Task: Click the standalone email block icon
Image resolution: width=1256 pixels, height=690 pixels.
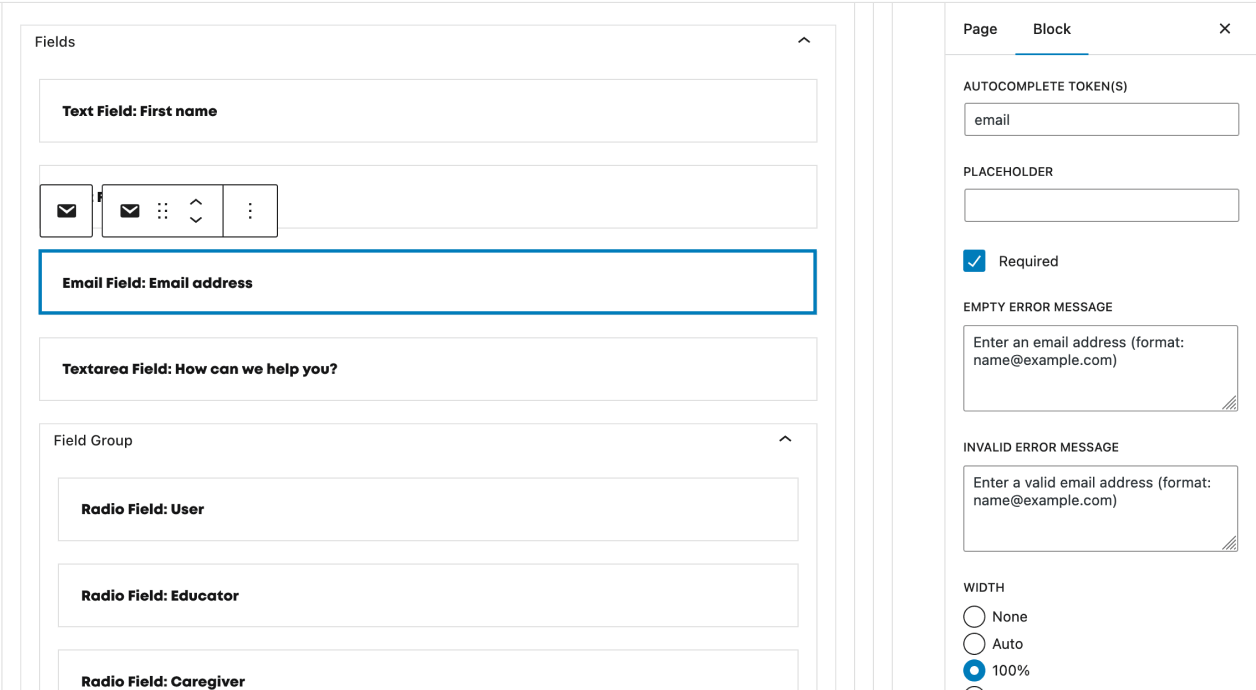Action: [x=65, y=210]
